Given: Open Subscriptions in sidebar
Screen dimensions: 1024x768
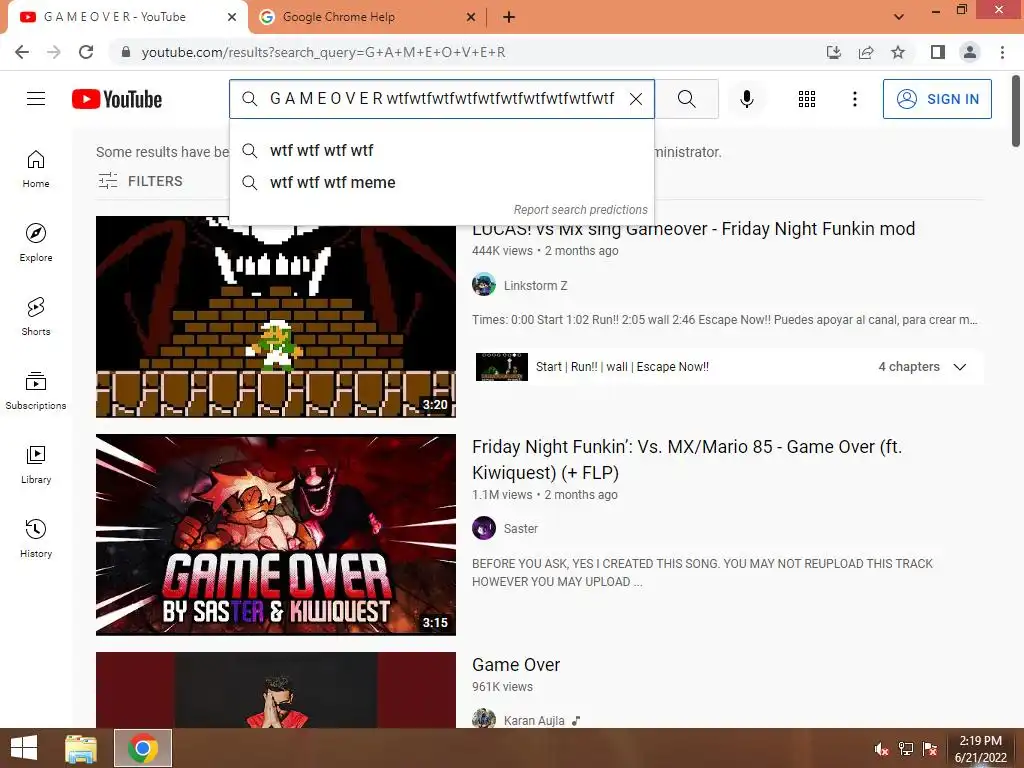Looking at the screenshot, I should 36,391.
